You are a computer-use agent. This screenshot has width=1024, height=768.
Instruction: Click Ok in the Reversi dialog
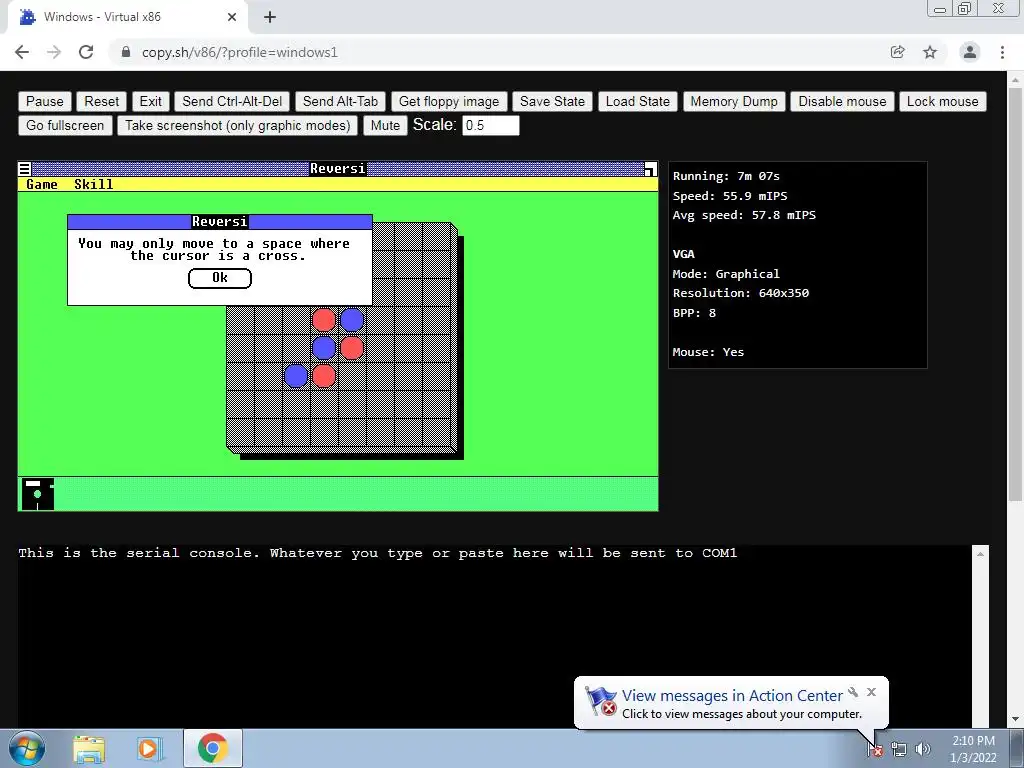220,278
